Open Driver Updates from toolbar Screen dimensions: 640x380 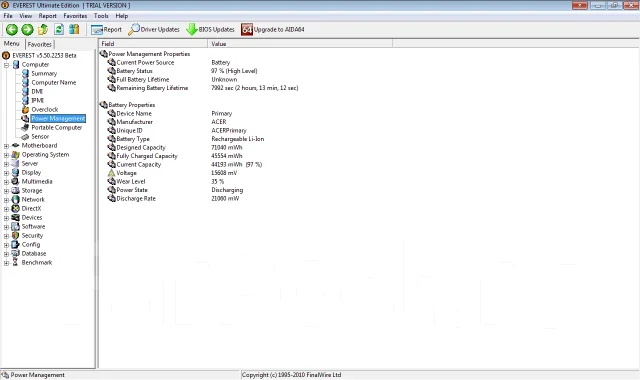point(154,29)
